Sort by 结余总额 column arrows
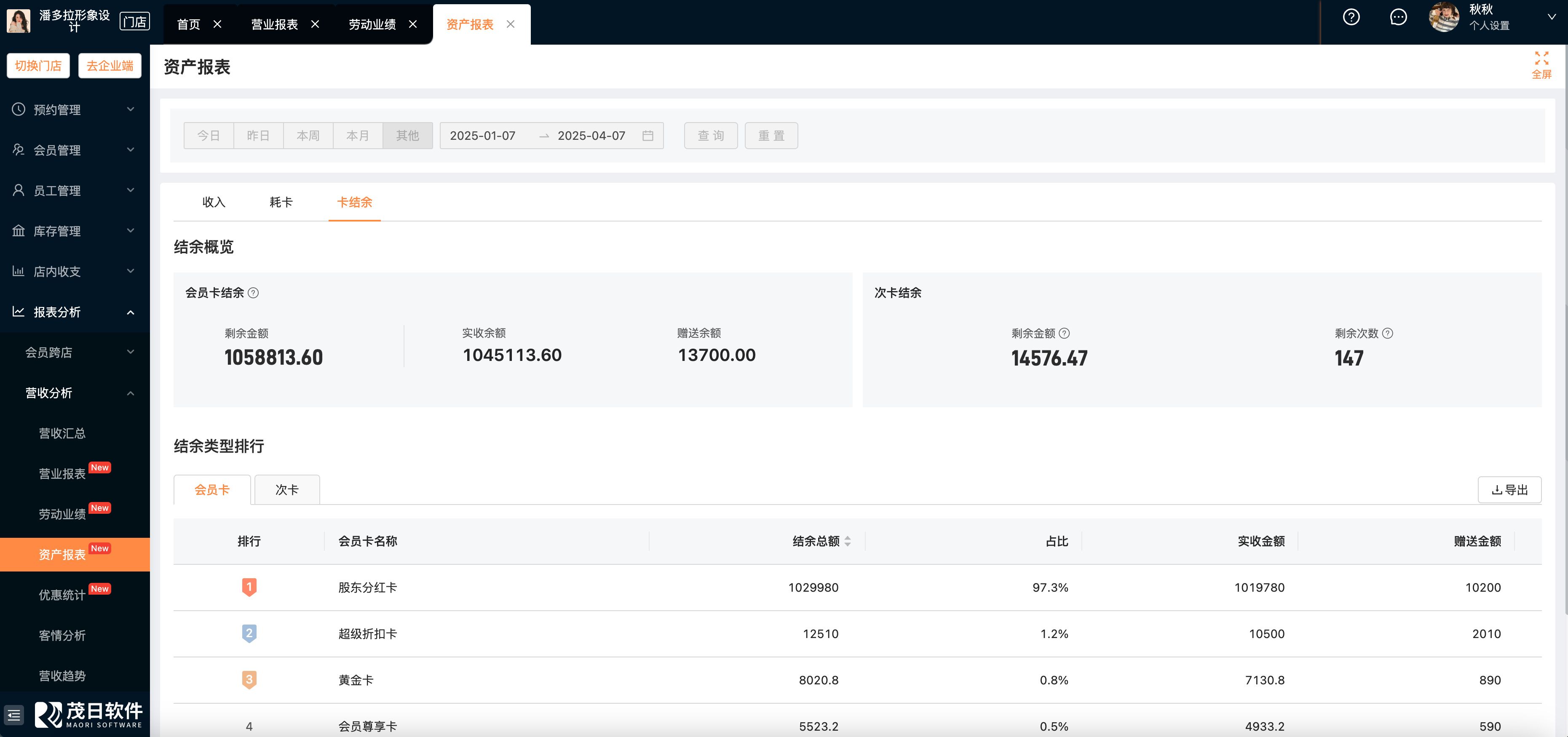This screenshot has height=737, width=1568. pyautogui.click(x=847, y=541)
